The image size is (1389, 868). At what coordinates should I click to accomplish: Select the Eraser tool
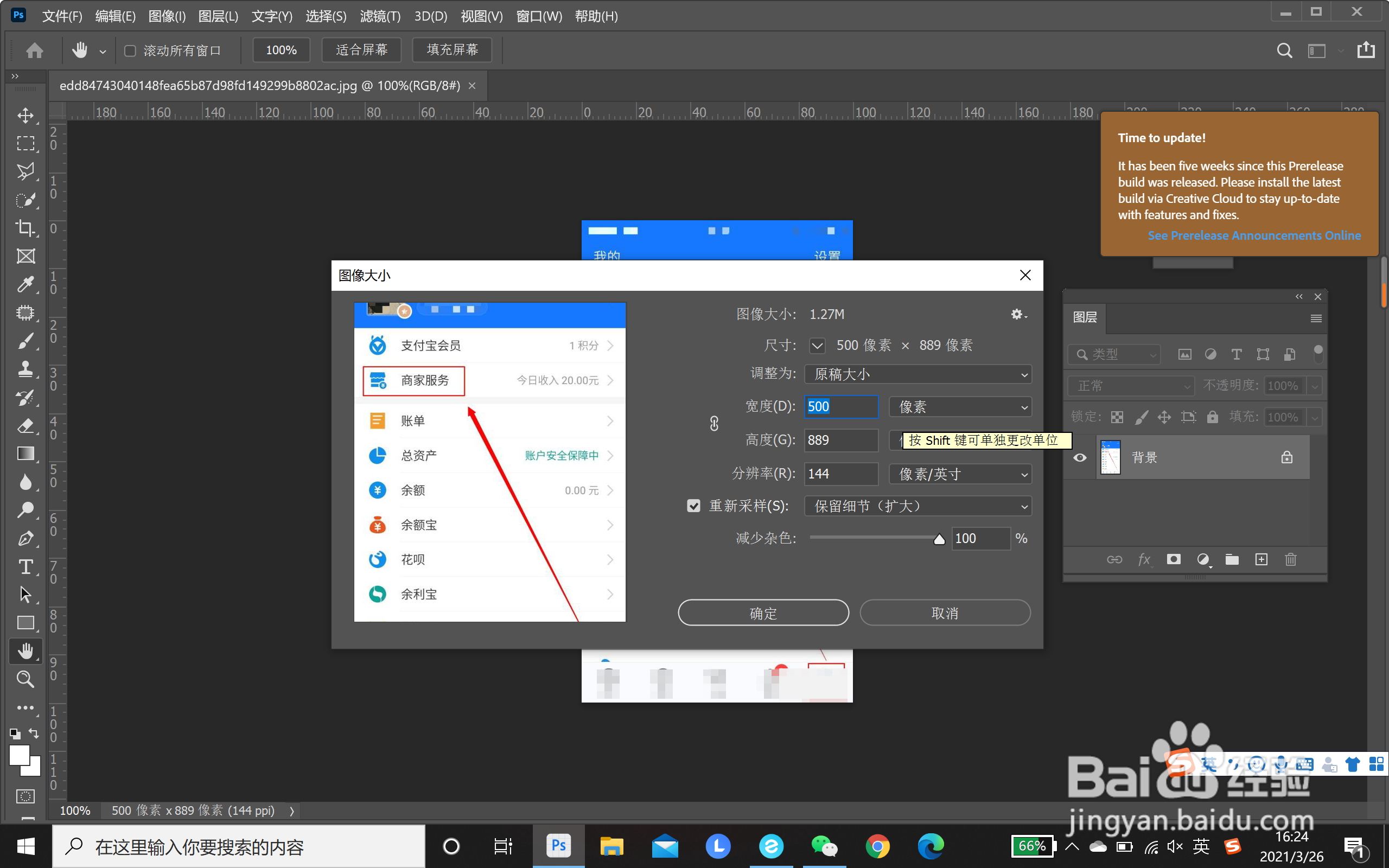pyautogui.click(x=26, y=426)
